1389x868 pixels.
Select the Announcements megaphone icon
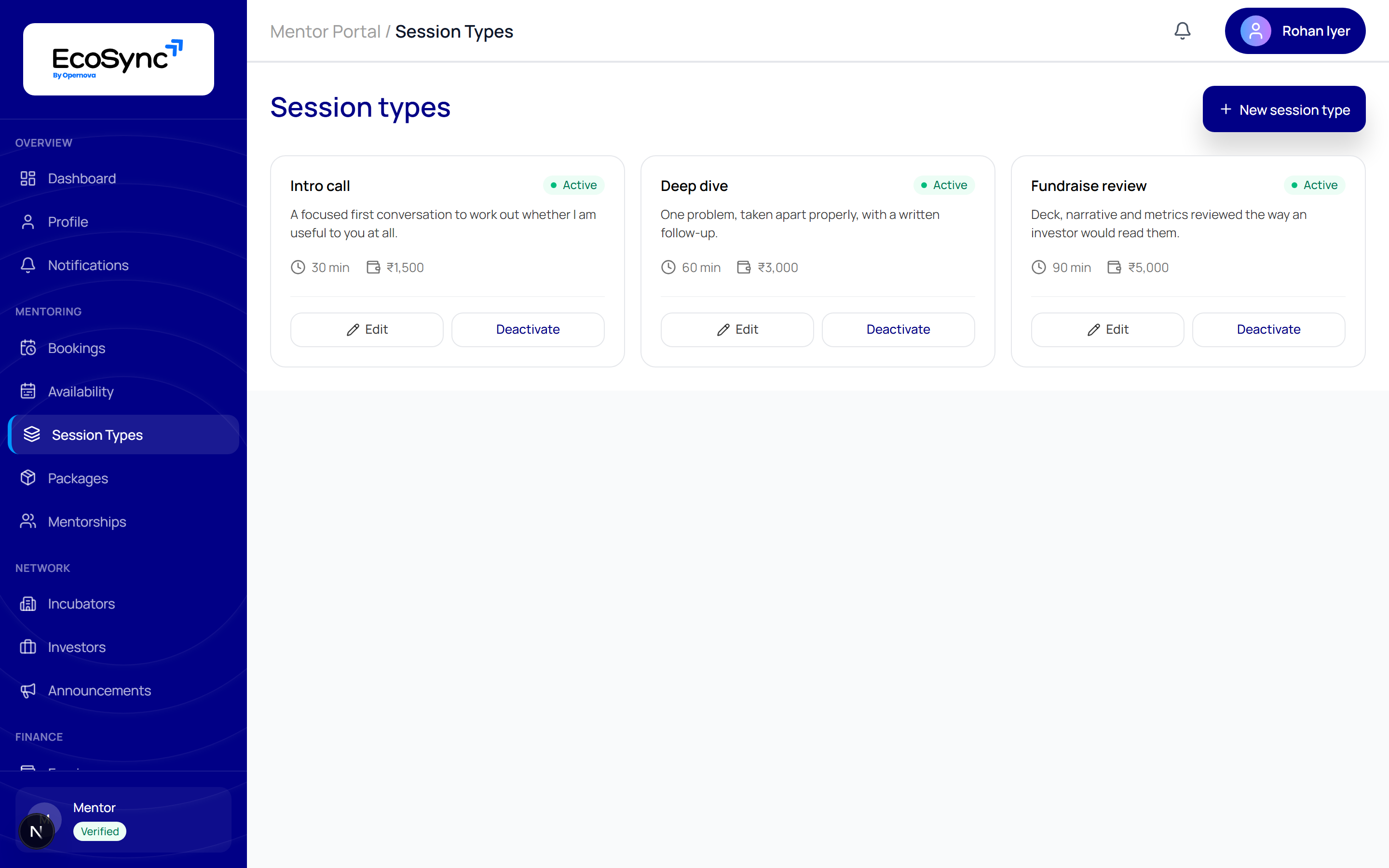click(27, 691)
